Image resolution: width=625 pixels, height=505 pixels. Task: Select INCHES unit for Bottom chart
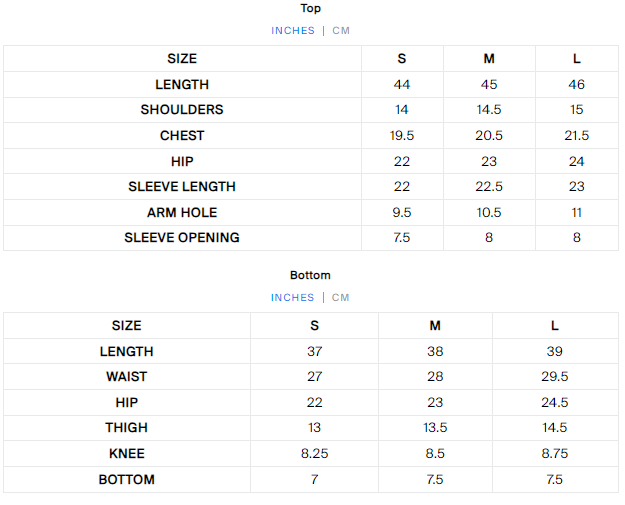[293, 298]
